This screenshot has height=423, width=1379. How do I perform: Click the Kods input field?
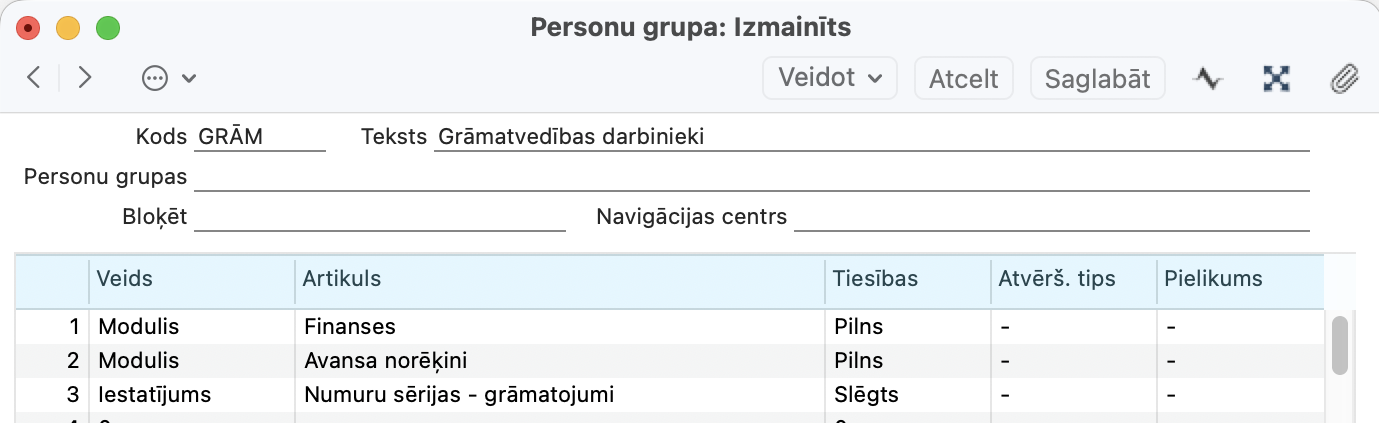coord(260,137)
